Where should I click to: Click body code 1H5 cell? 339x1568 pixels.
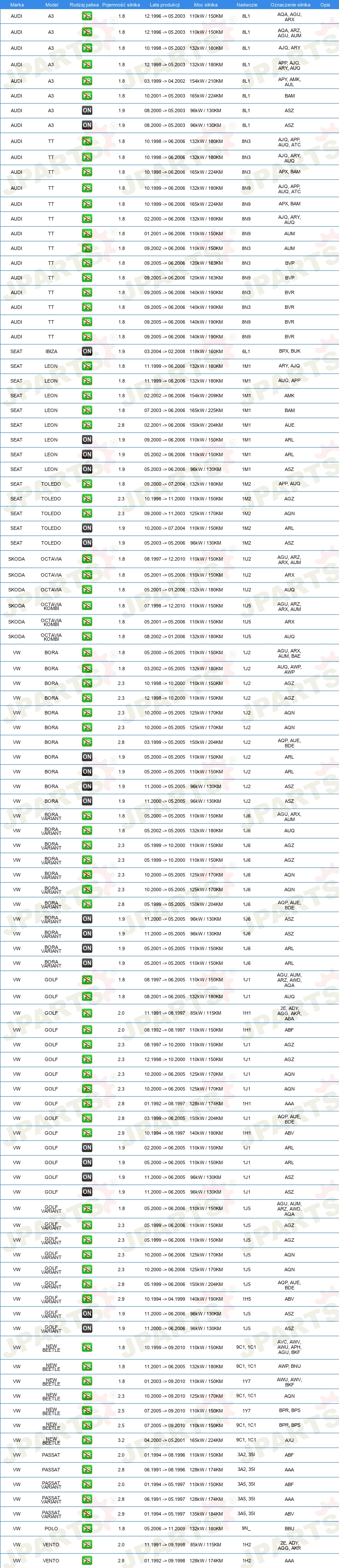tap(246, 1299)
